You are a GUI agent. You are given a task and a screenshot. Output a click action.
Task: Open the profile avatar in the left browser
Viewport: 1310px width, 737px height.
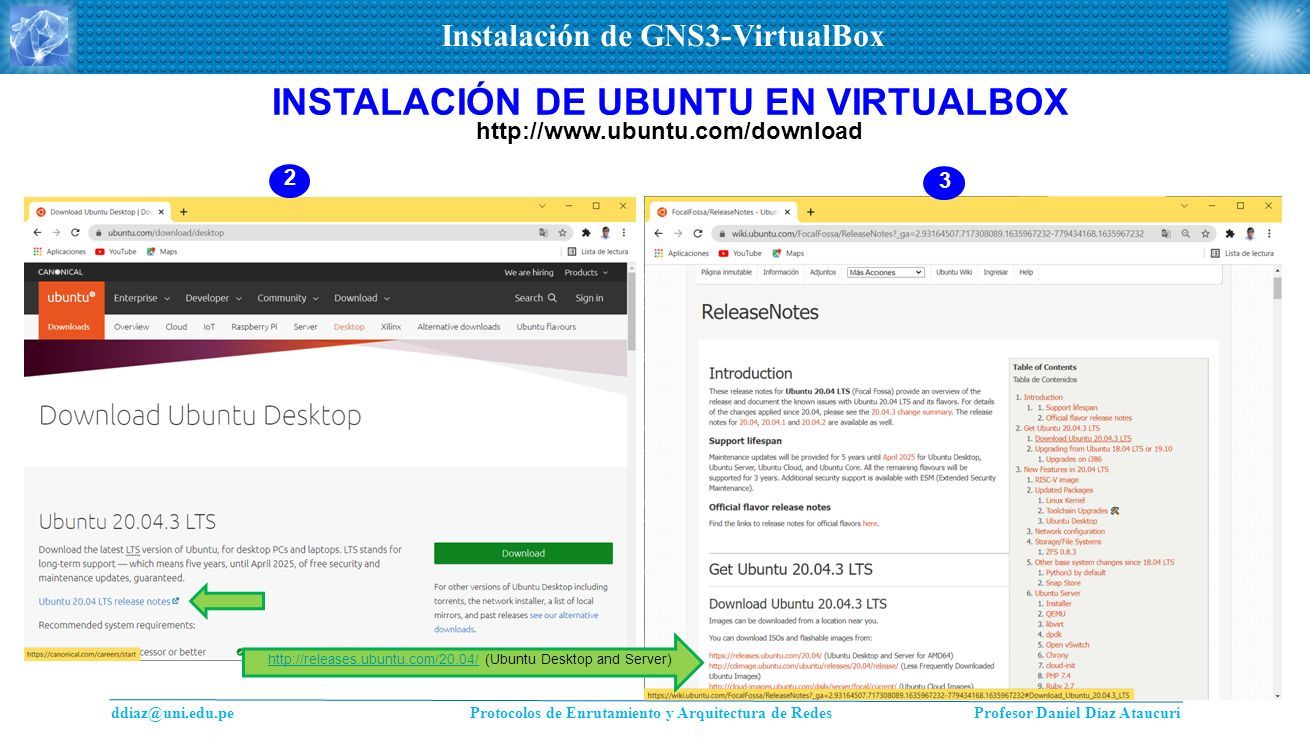click(x=605, y=232)
